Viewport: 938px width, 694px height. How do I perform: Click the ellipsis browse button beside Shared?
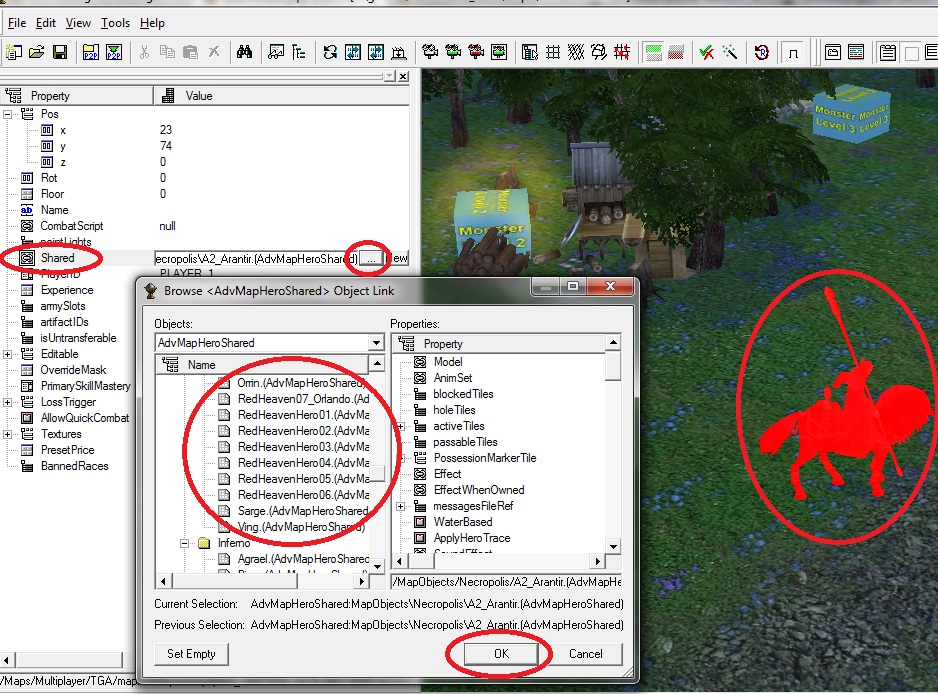371,258
